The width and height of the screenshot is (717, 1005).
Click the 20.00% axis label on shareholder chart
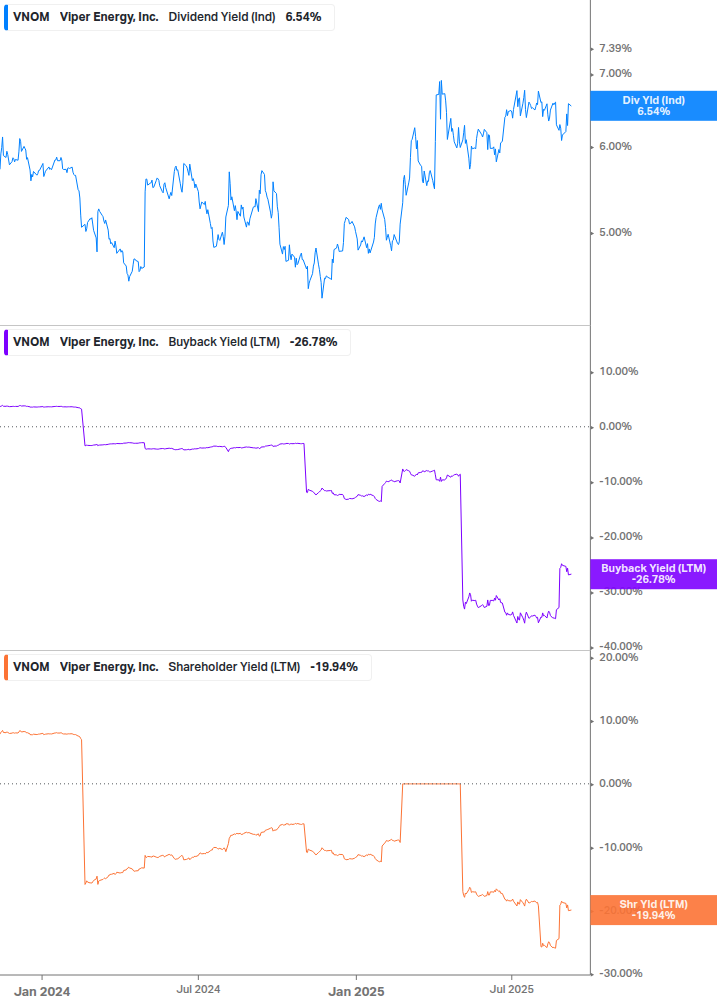[618, 658]
